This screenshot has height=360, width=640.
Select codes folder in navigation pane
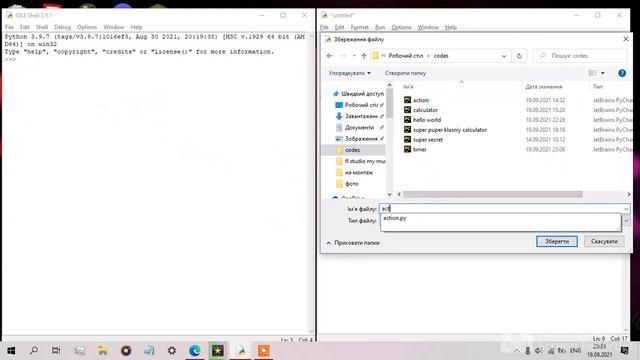[353, 150]
